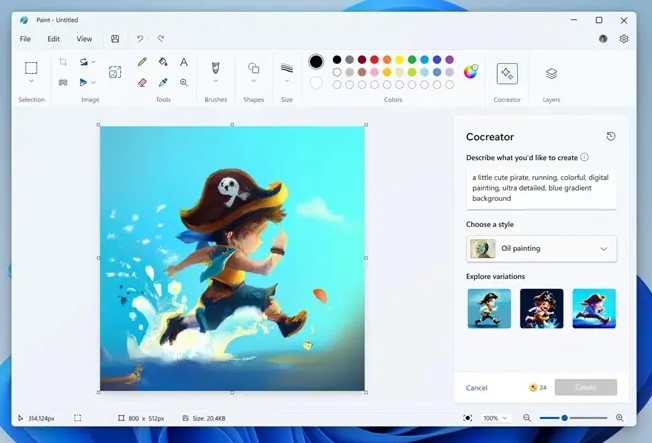Select the black primary color circle
The height and width of the screenshot is (443, 652).
pyautogui.click(x=316, y=62)
